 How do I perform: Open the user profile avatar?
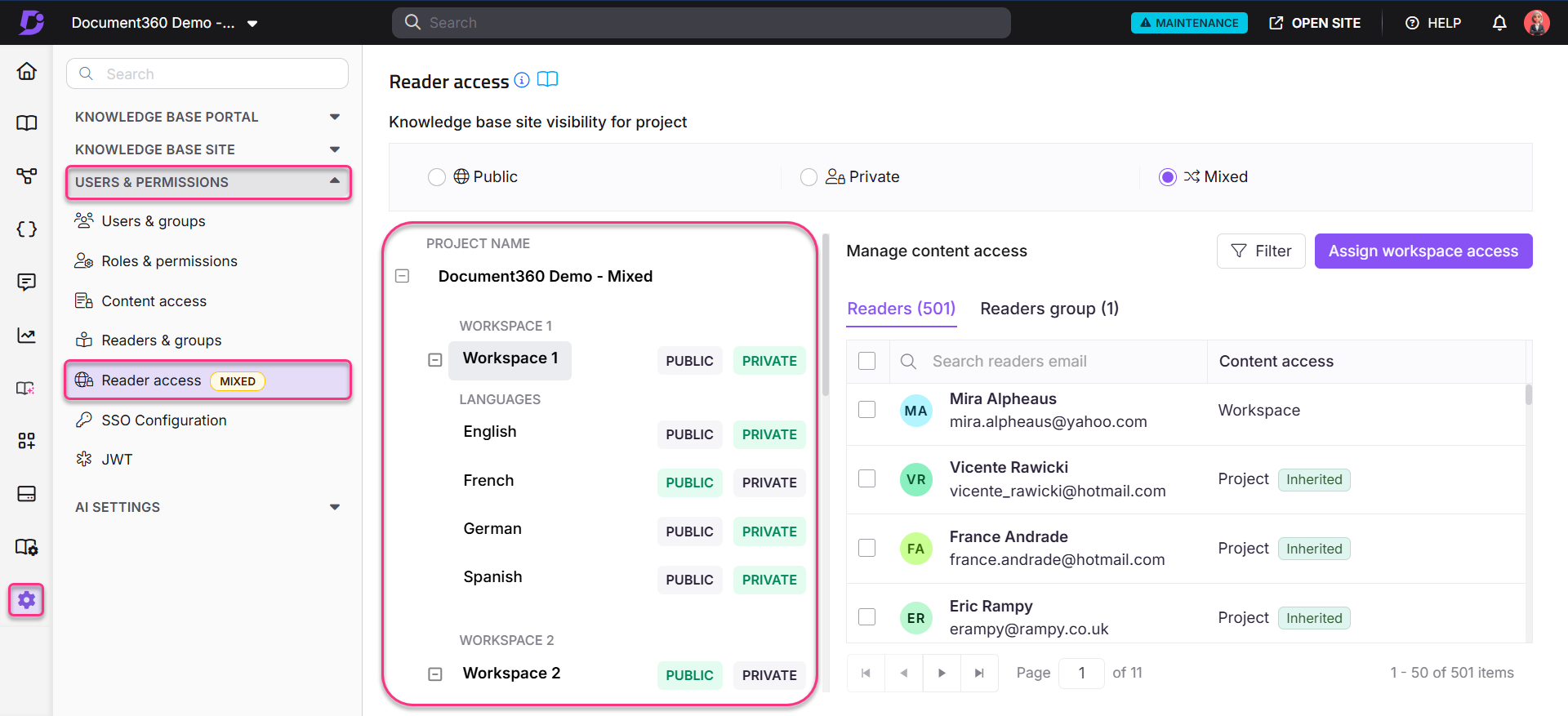(x=1537, y=23)
